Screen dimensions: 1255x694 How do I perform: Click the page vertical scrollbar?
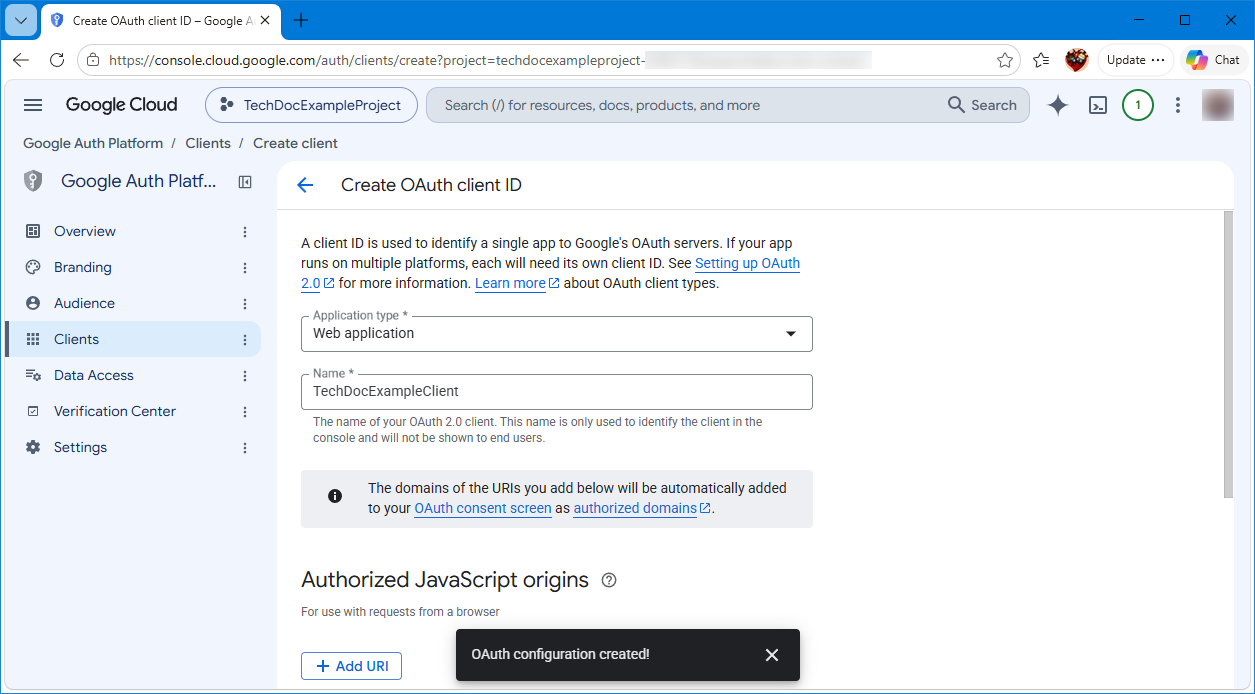coord(1229,354)
